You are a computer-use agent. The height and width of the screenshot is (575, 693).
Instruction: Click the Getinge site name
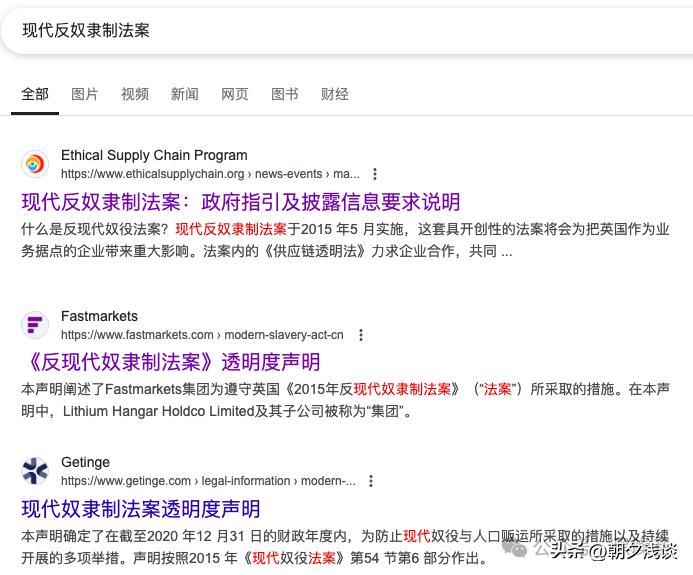[86, 462]
